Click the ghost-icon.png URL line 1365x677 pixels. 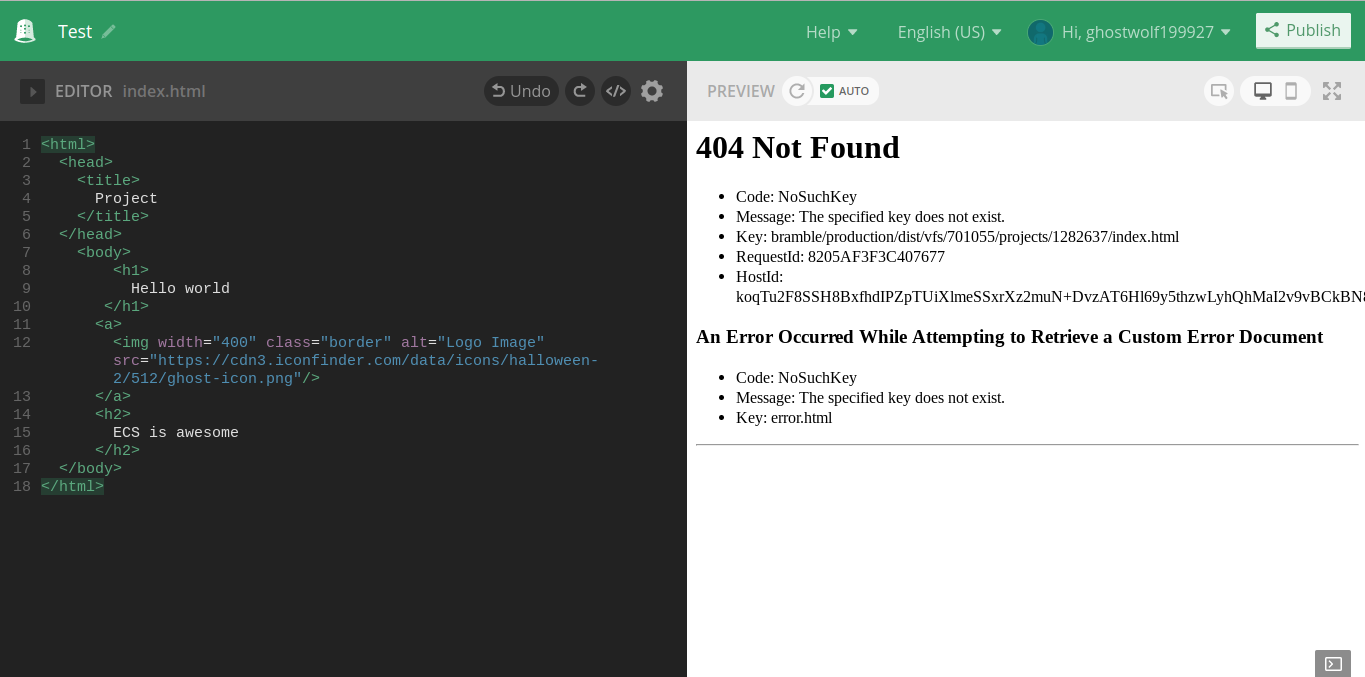click(x=216, y=379)
